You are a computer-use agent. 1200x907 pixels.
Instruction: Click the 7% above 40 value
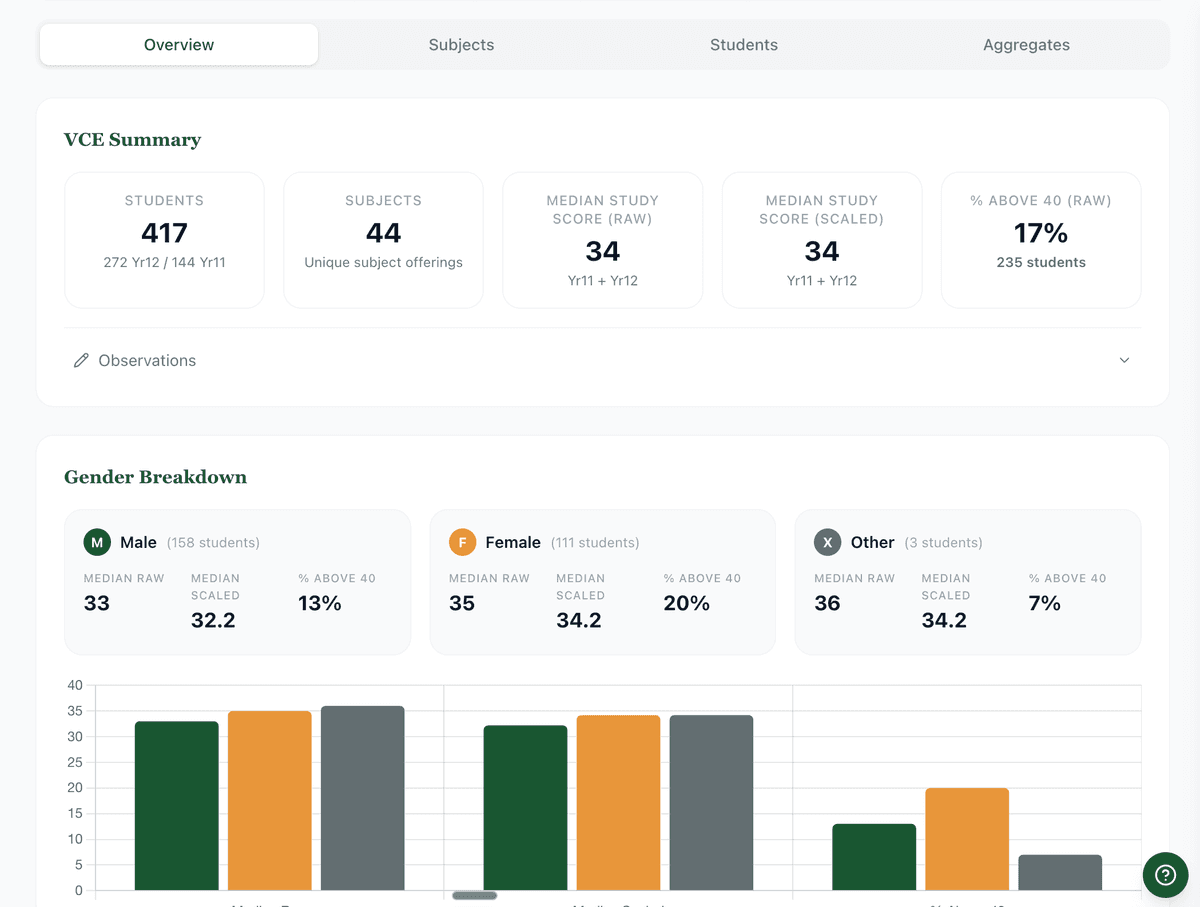pyautogui.click(x=1045, y=603)
